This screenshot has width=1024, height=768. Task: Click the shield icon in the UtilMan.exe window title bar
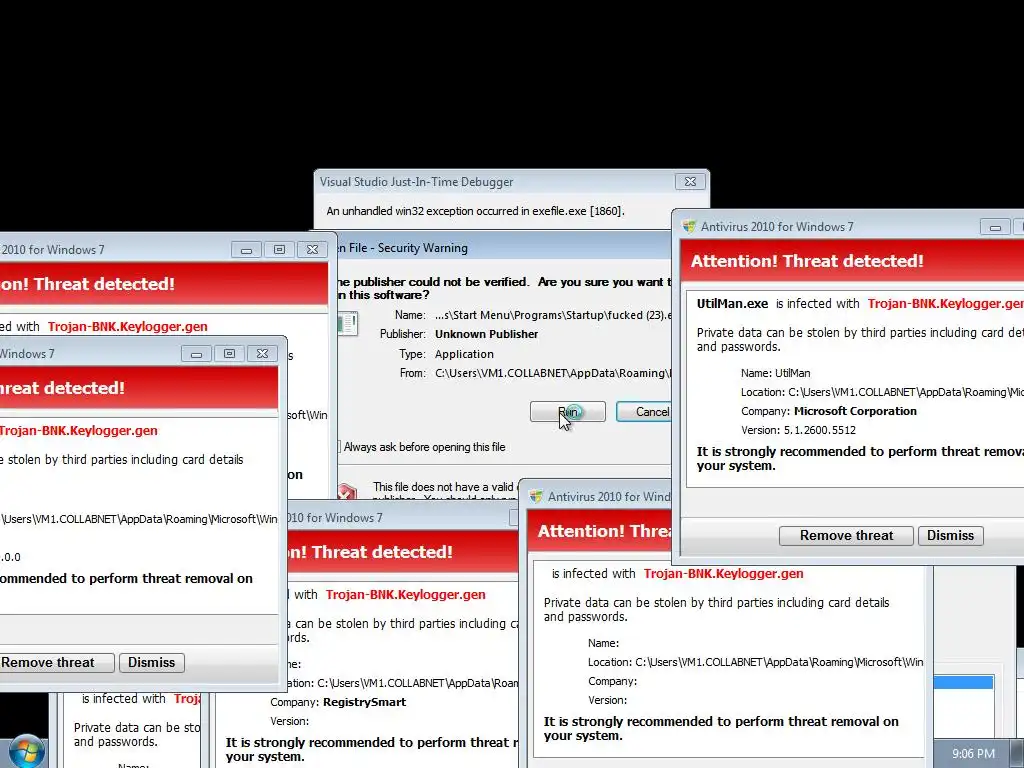pos(689,227)
